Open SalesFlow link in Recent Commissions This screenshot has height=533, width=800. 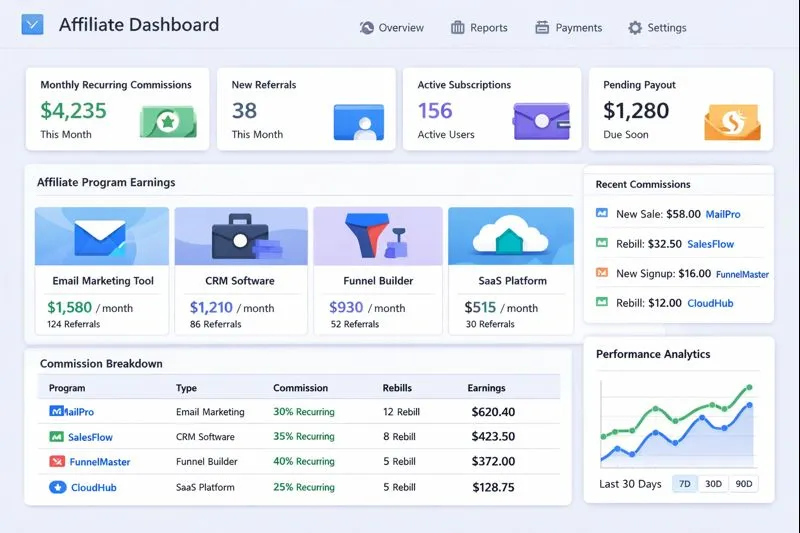(x=710, y=244)
